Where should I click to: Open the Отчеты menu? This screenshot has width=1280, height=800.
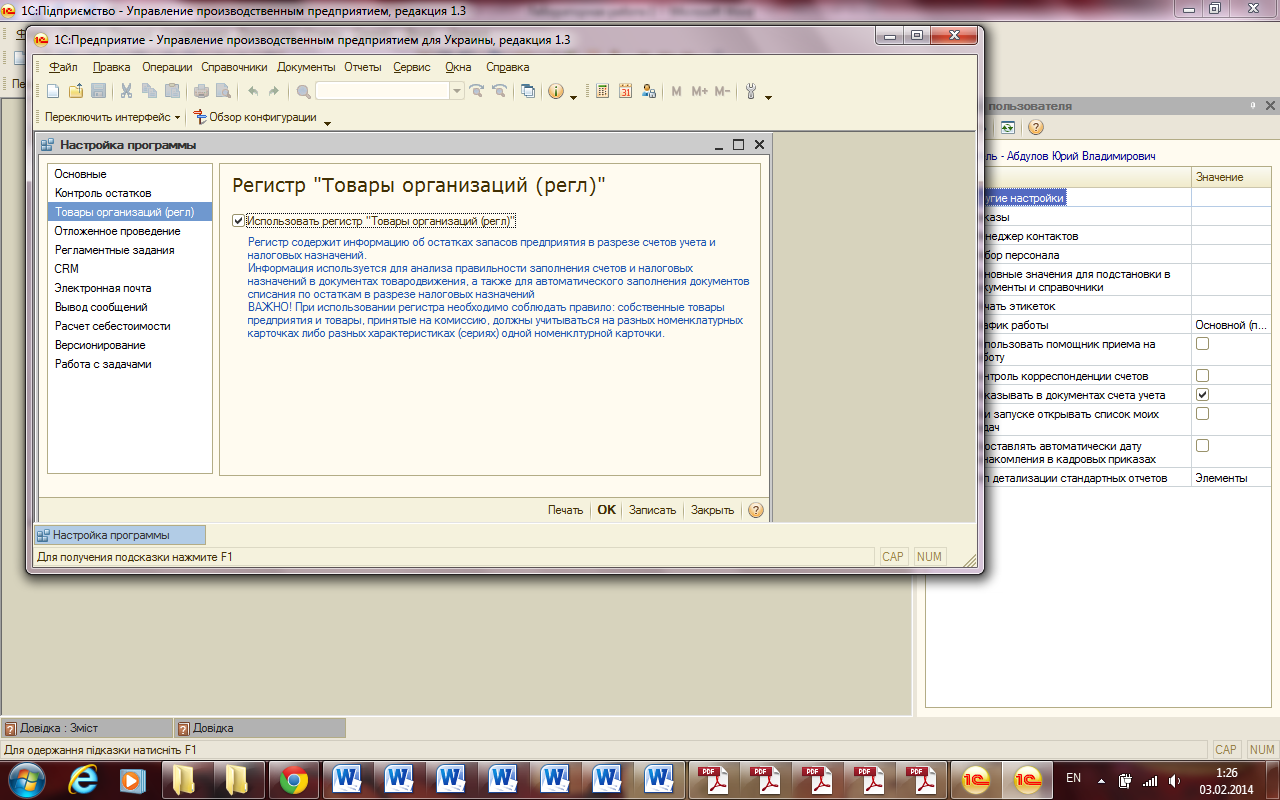point(363,67)
